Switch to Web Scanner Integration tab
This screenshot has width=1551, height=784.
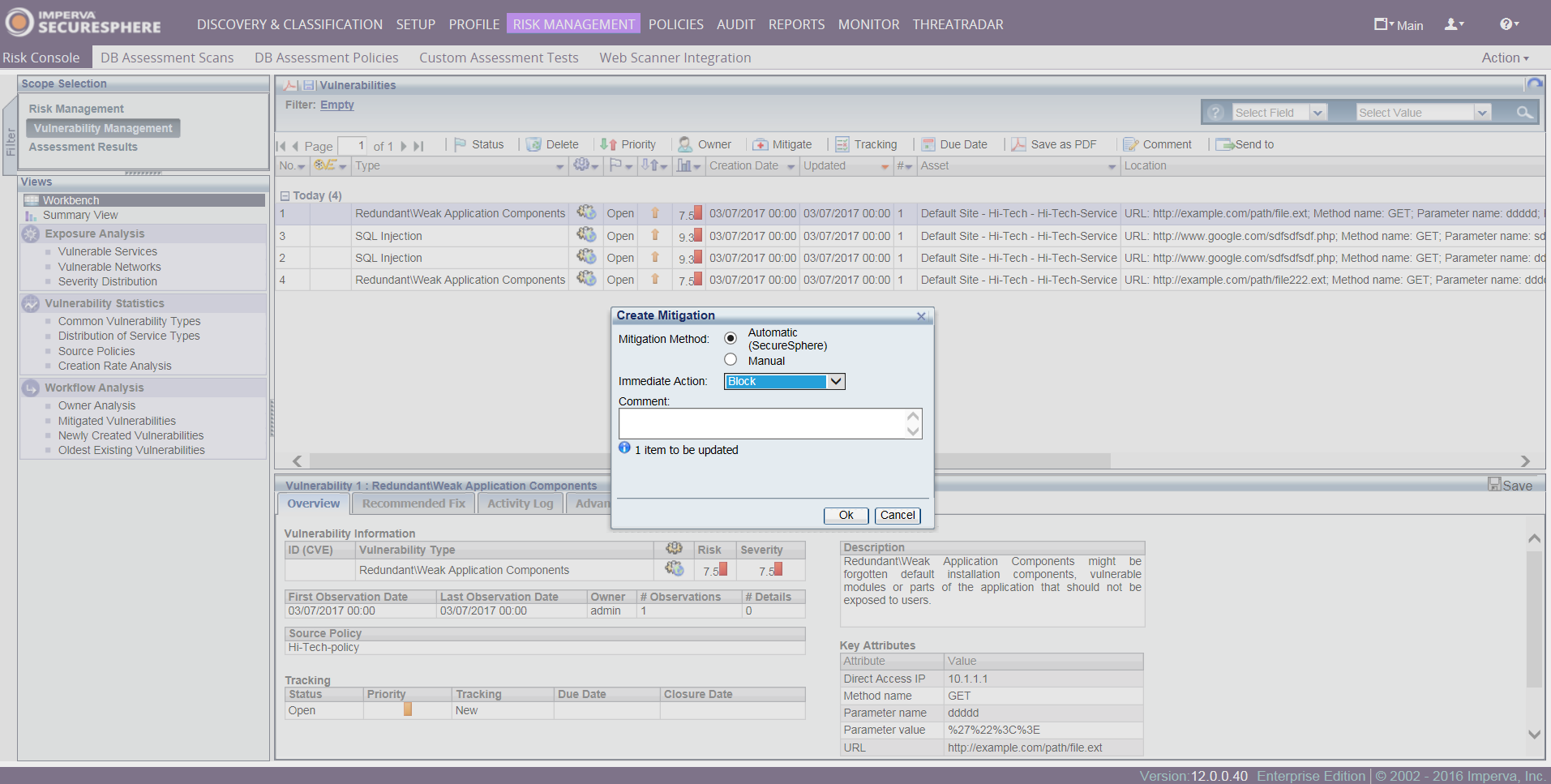point(675,58)
